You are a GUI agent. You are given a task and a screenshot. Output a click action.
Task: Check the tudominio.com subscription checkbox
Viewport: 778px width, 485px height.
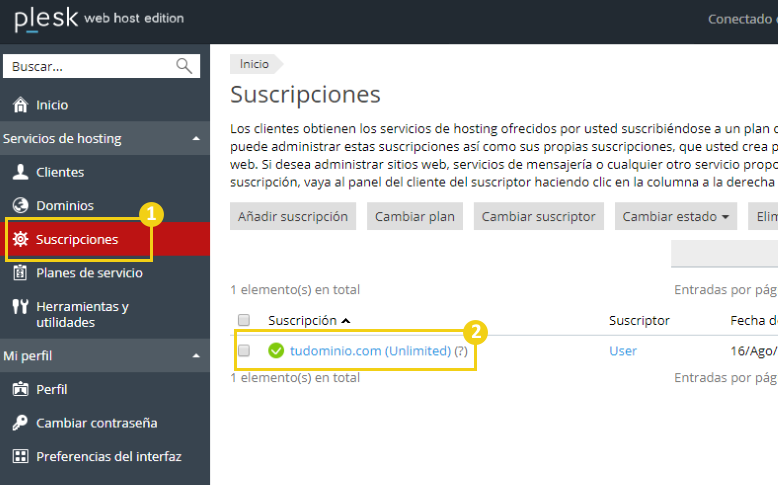(244, 350)
